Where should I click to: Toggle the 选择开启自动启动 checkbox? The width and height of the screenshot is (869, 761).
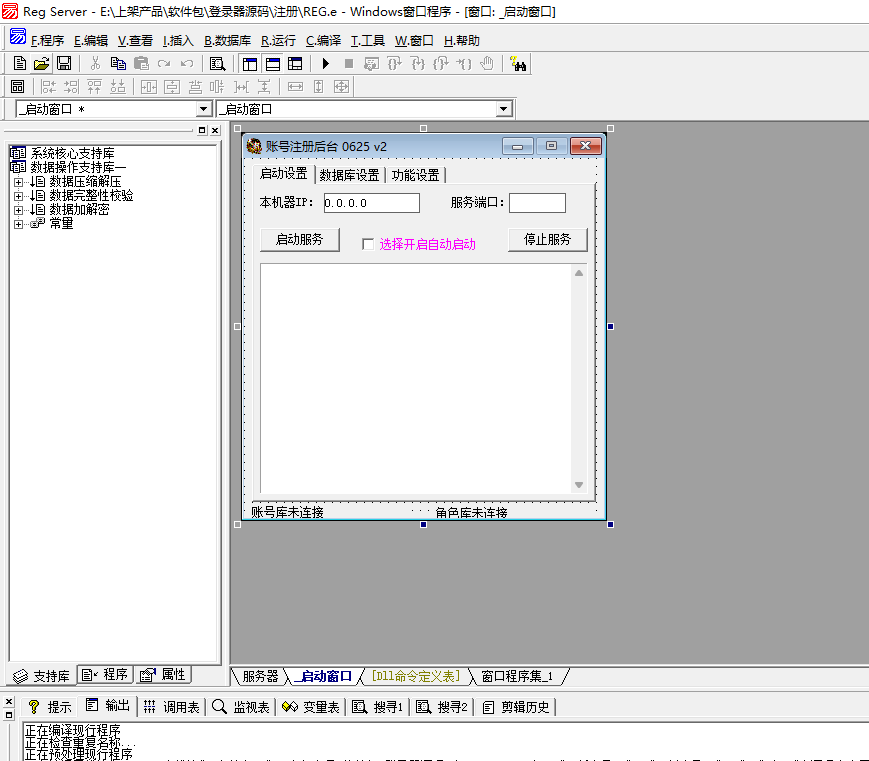368,244
